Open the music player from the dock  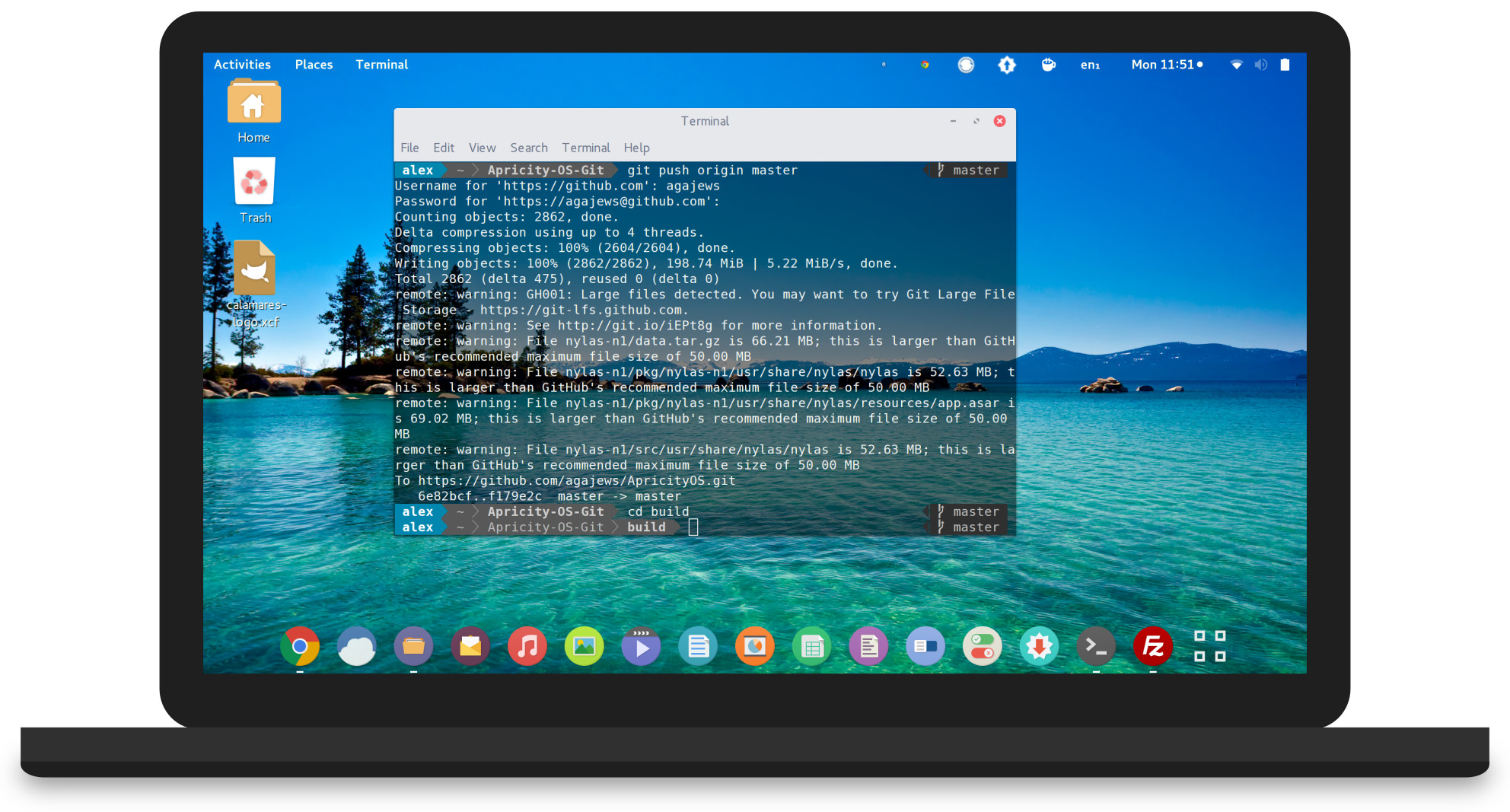527,646
